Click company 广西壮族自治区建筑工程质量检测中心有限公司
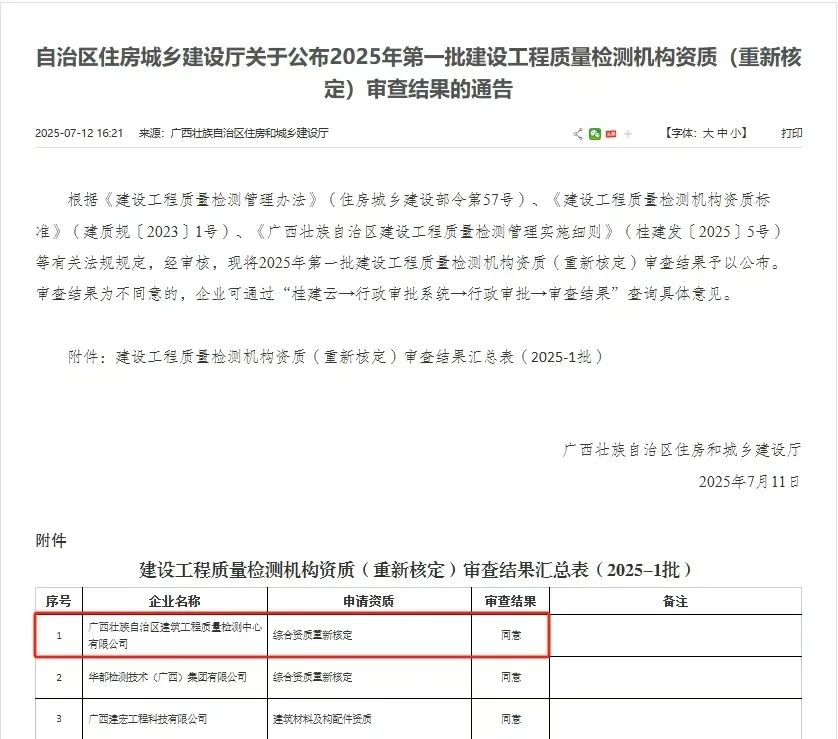This screenshot has height=739, width=838. tap(175, 635)
